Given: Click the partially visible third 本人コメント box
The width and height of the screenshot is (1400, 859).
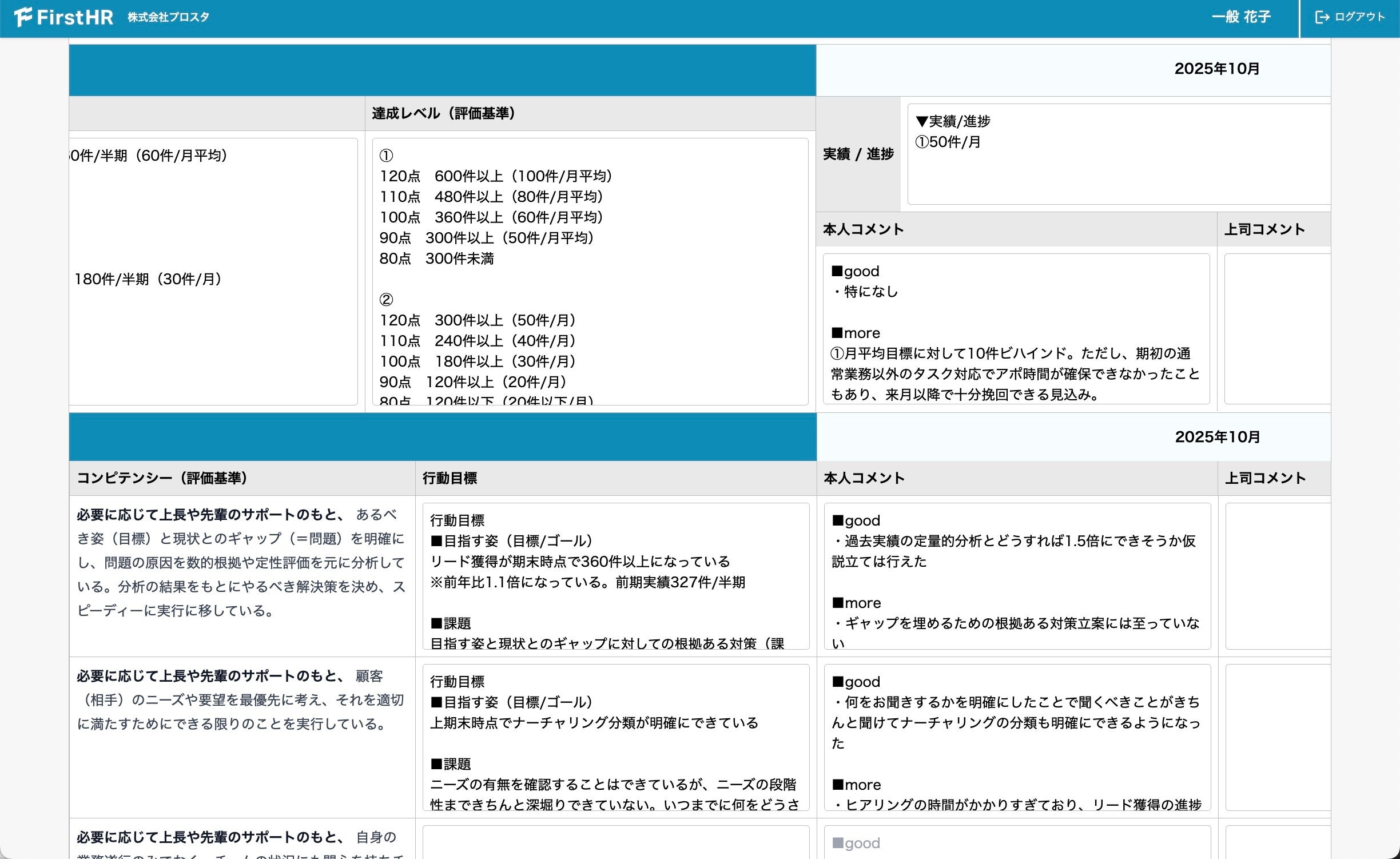Looking at the screenshot, I should tap(1017, 843).
